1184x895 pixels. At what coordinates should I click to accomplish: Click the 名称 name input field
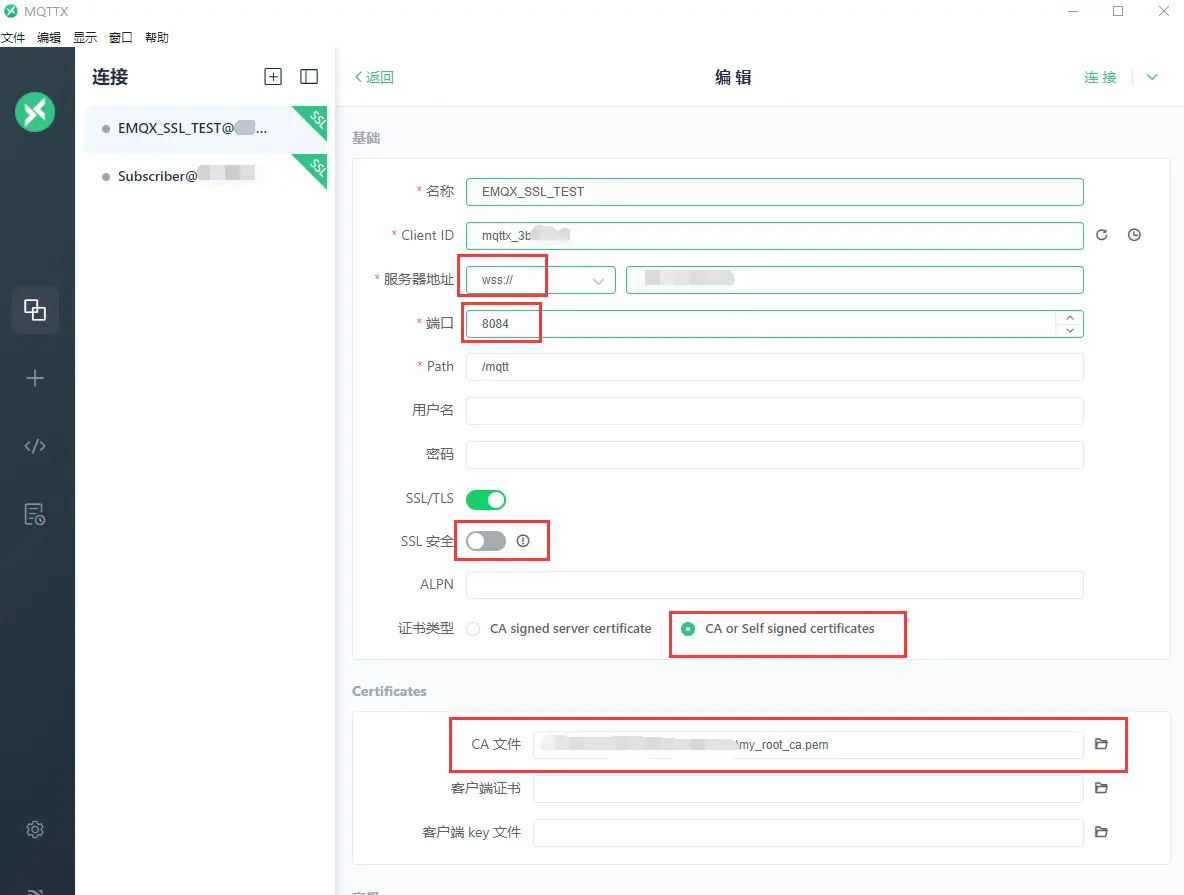click(775, 192)
